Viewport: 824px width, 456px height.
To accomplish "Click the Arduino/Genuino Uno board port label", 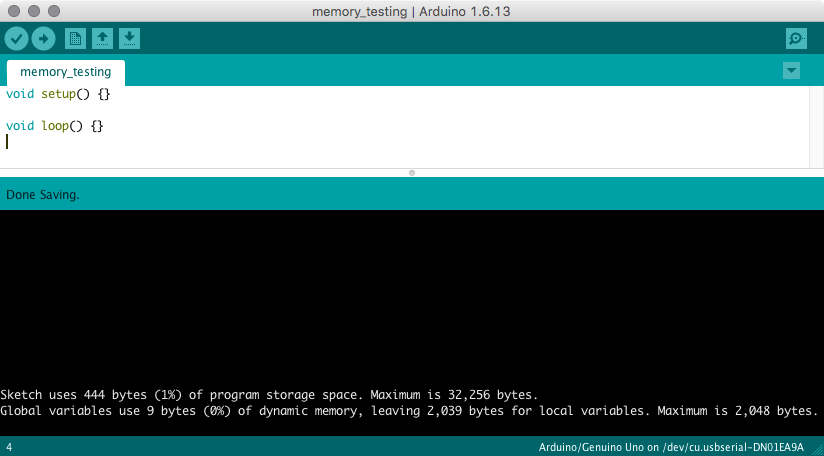I will click(x=667, y=446).
